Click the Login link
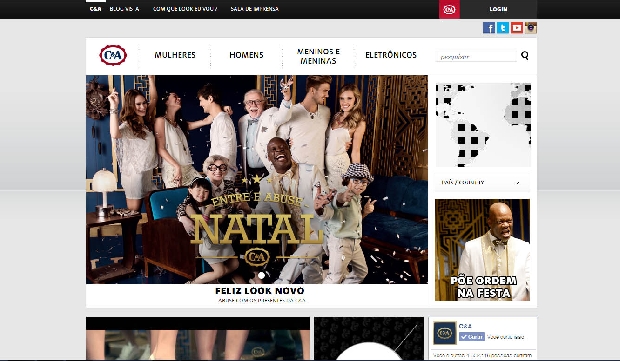Viewport: 620px width, 361px height. click(498, 9)
